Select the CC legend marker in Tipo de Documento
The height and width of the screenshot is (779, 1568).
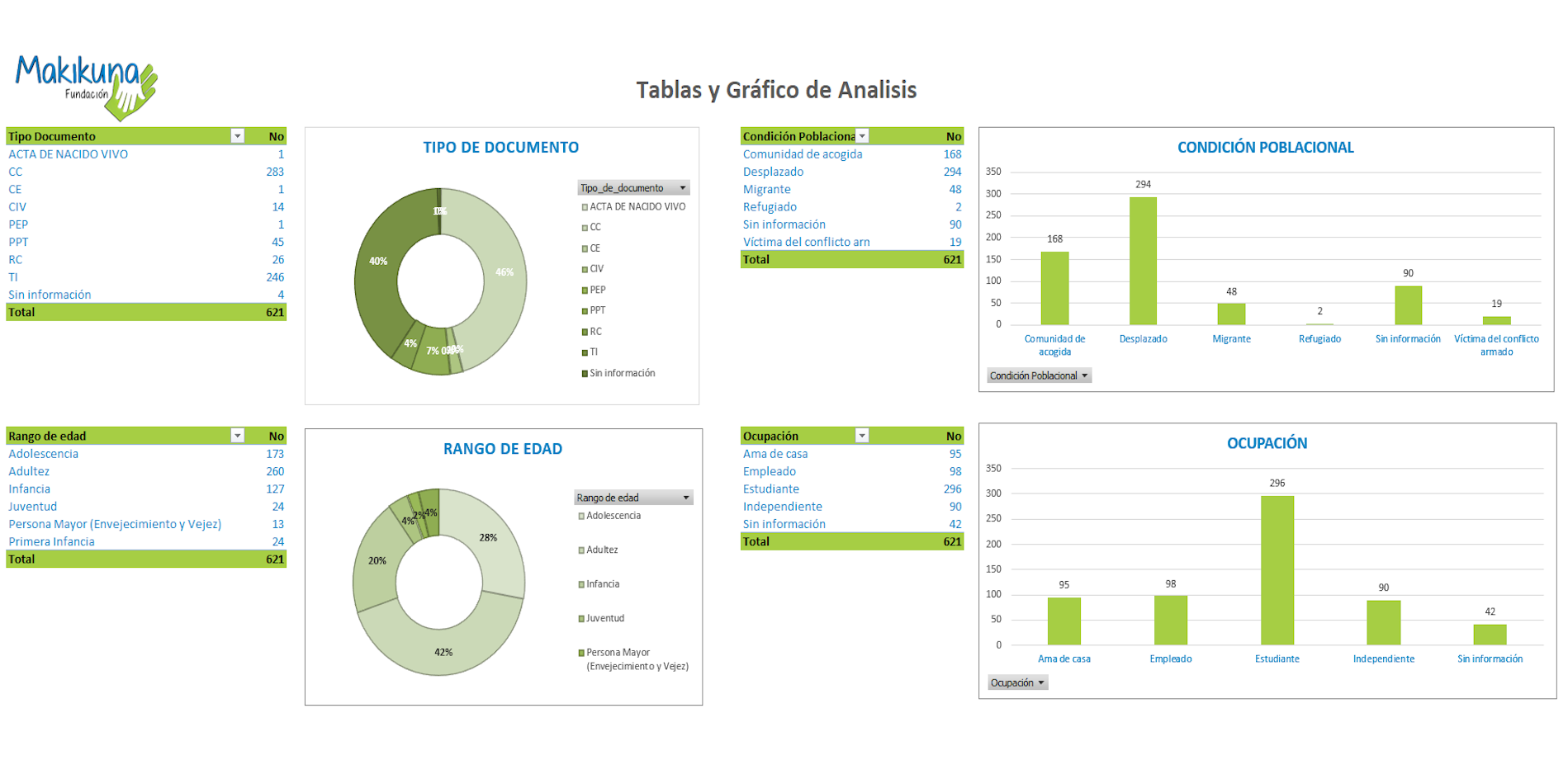[585, 228]
